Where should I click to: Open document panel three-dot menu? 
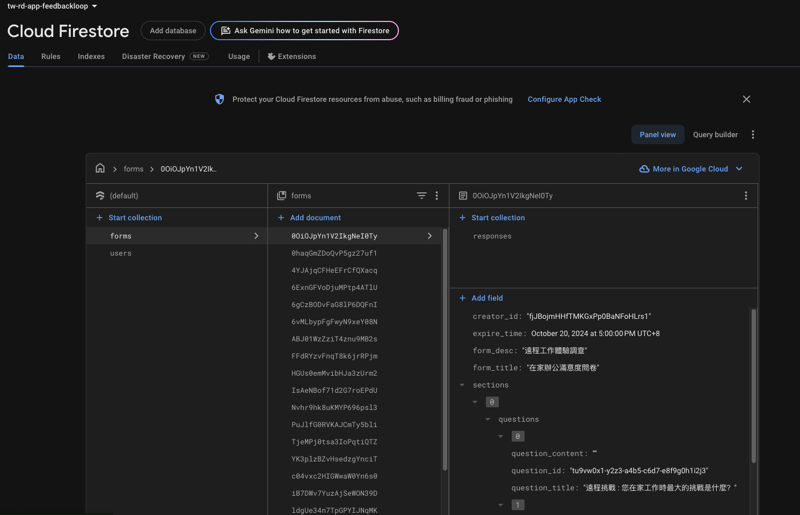point(745,196)
